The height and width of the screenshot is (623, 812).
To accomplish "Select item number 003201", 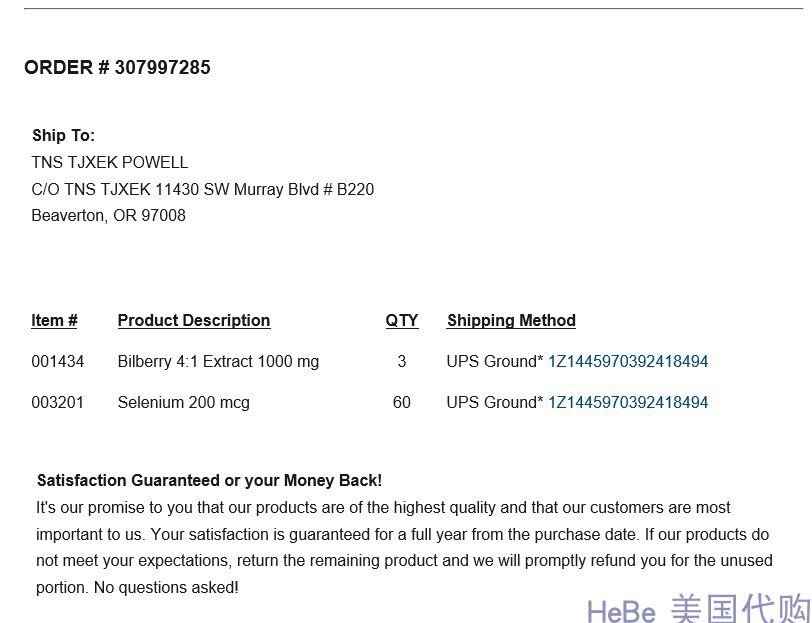I will 58,402.
